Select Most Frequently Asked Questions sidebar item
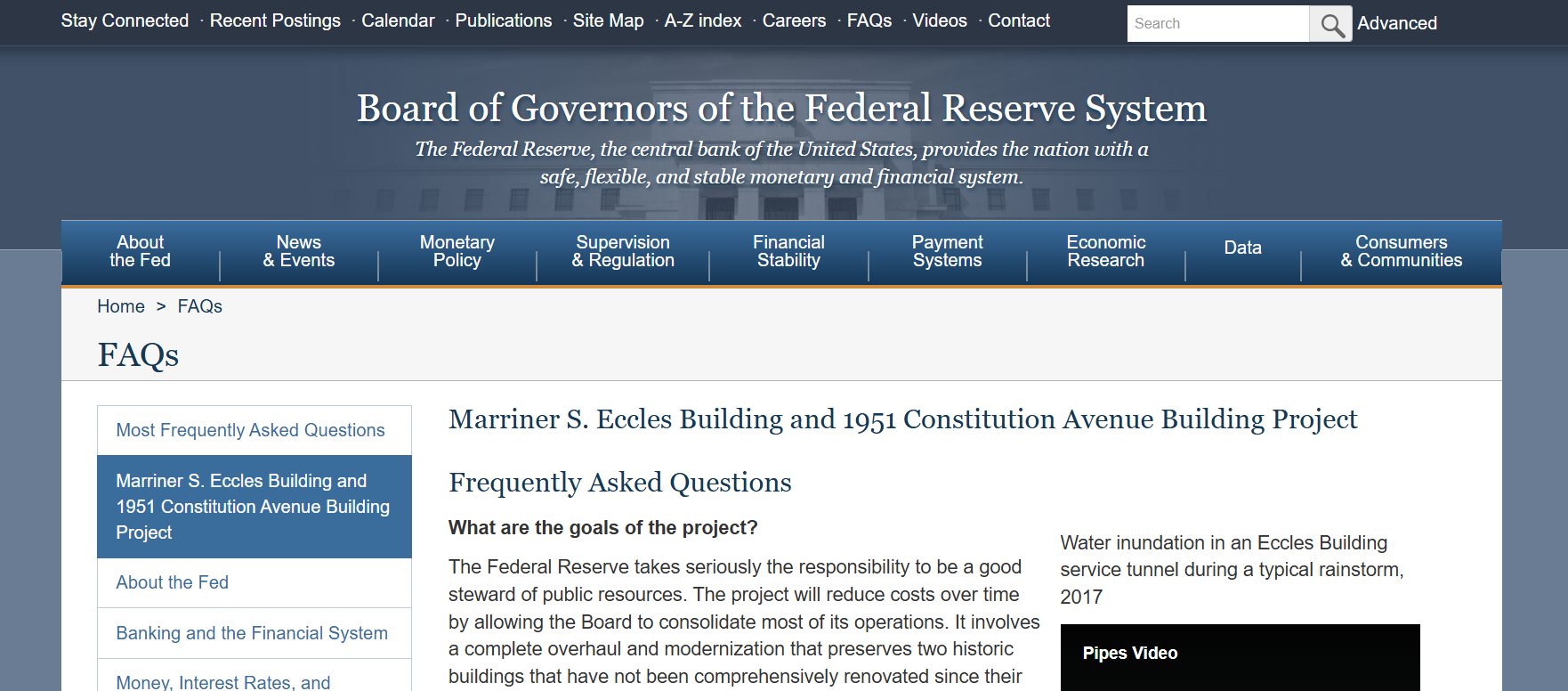The image size is (1568, 691). (x=250, y=430)
